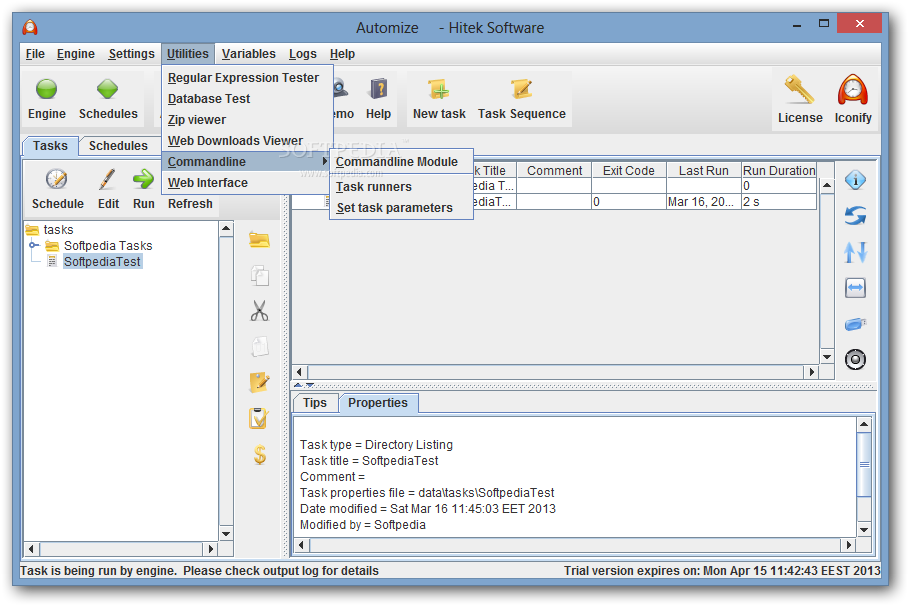Select Task runners submenu item
This screenshot has width=909, height=606.
pos(401,187)
